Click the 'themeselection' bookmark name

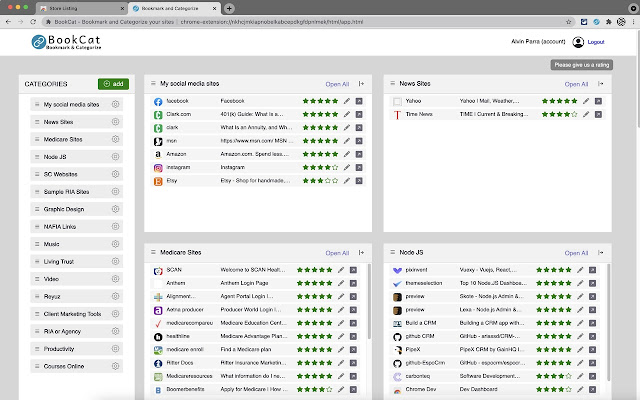pos(424,283)
